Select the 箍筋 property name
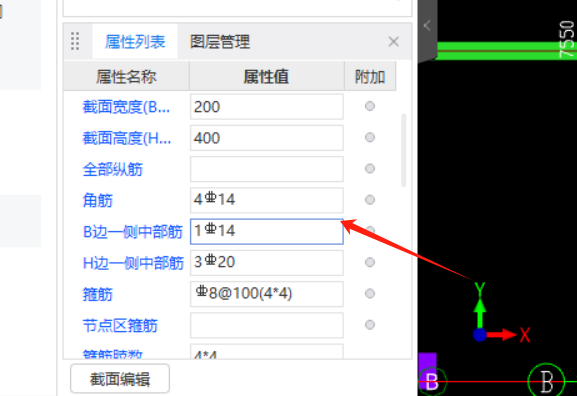Image resolution: width=577 pixels, height=396 pixels. (98, 295)
